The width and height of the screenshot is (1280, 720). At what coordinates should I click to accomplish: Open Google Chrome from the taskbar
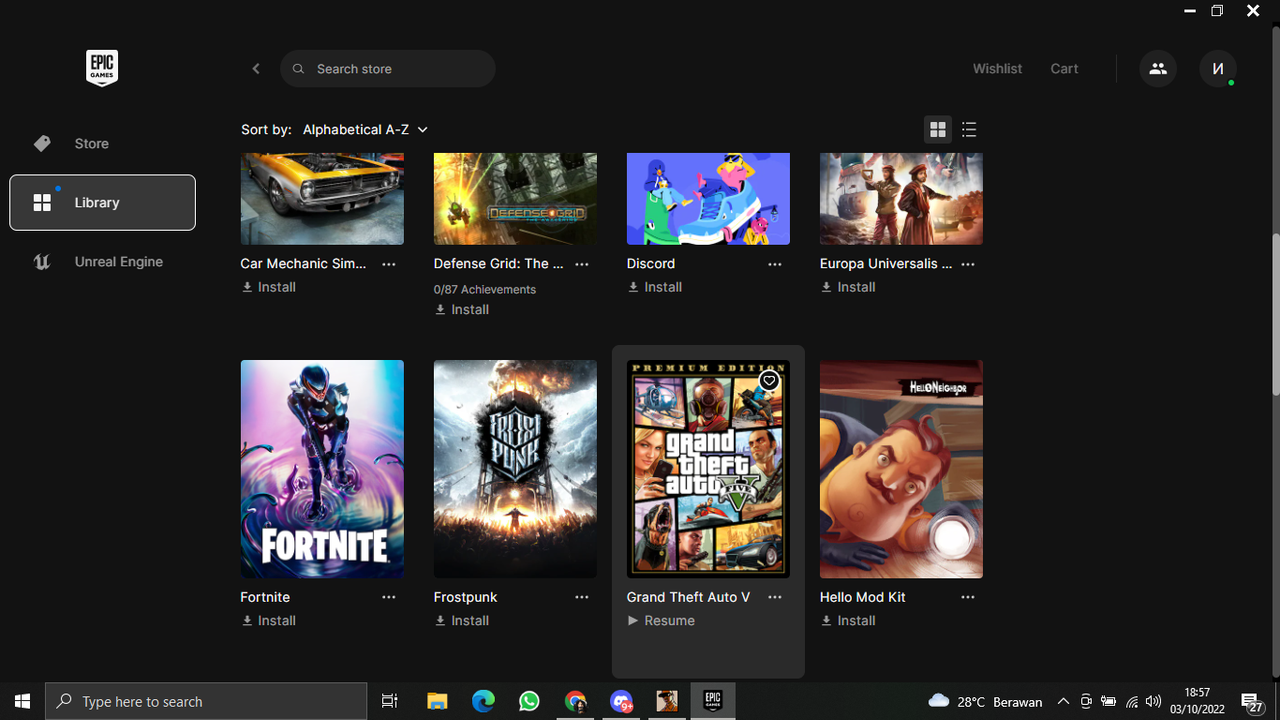click(575, 702)
